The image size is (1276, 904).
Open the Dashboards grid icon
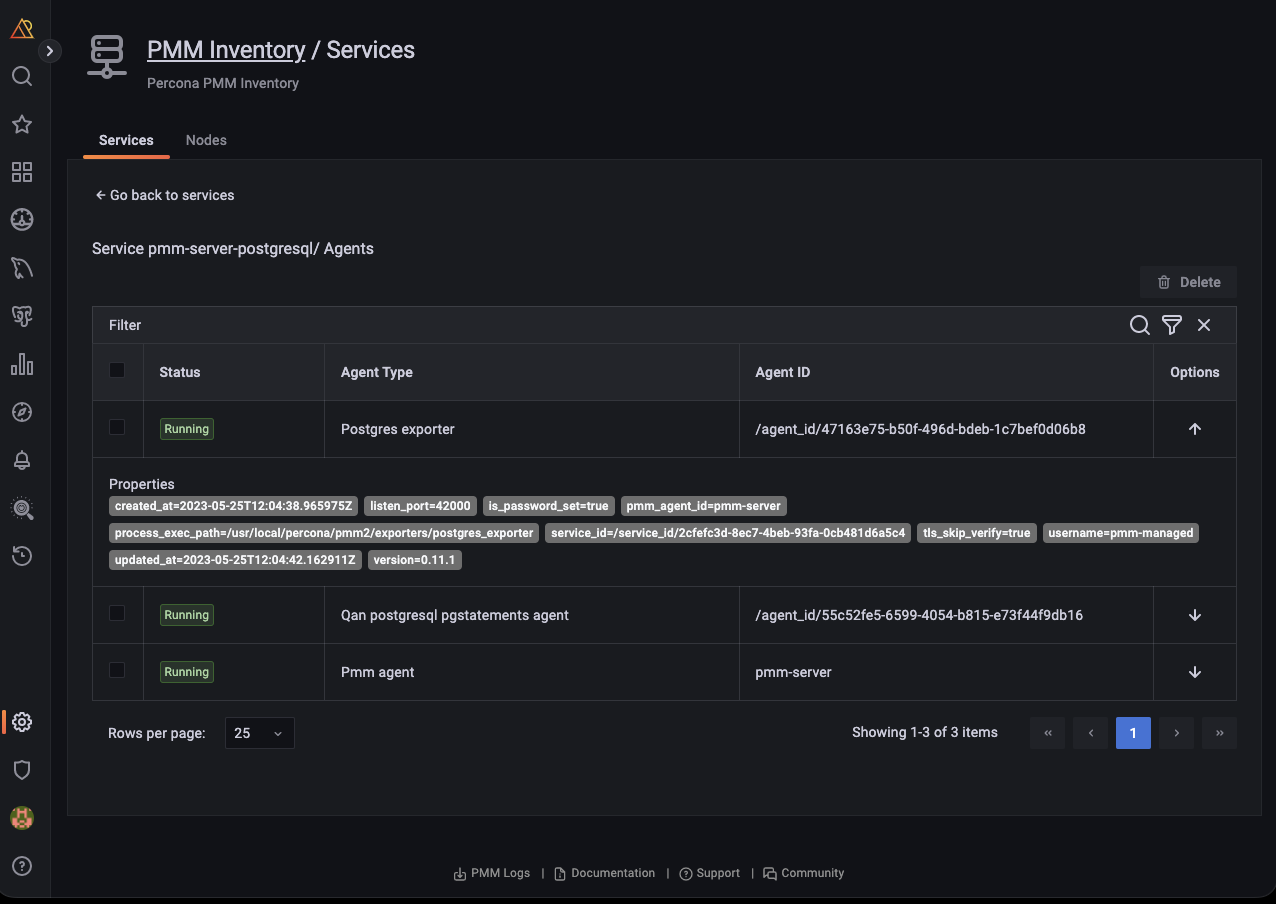point(22,172)
